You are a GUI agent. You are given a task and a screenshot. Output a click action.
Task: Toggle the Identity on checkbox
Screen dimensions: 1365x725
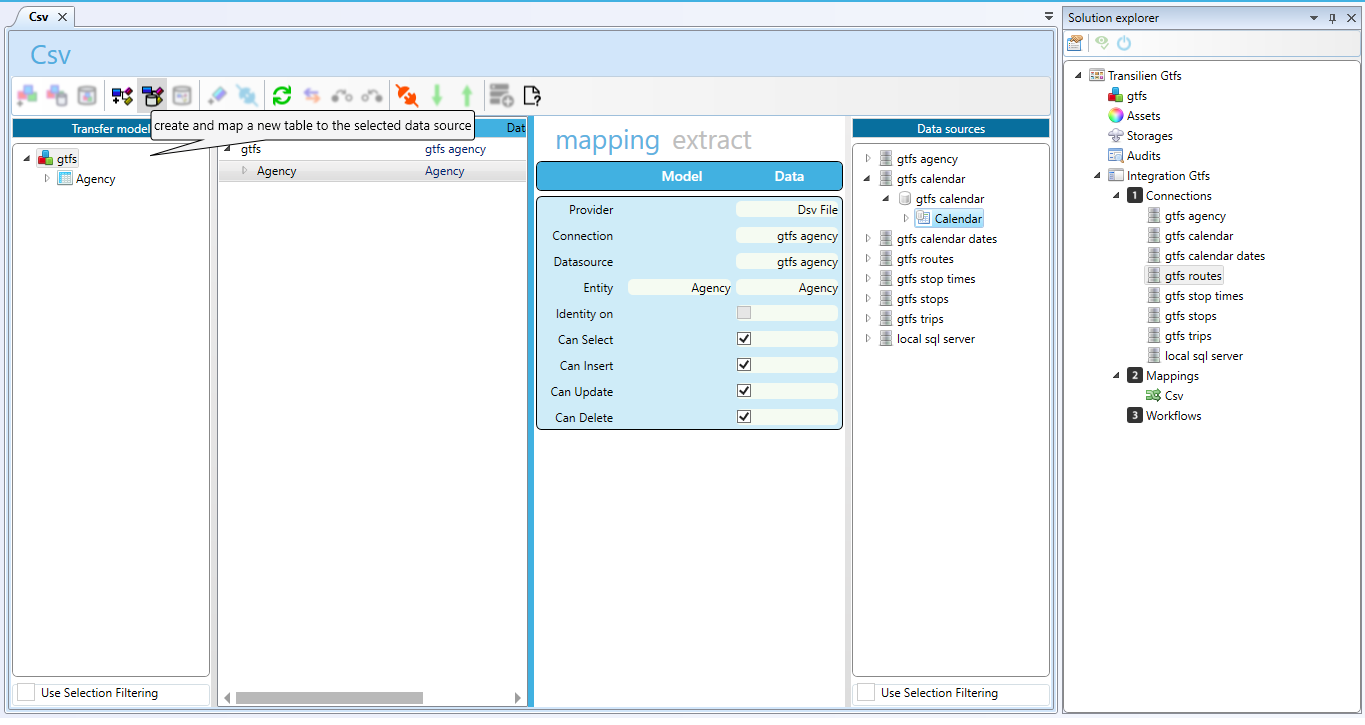click(x=744, y=313)
